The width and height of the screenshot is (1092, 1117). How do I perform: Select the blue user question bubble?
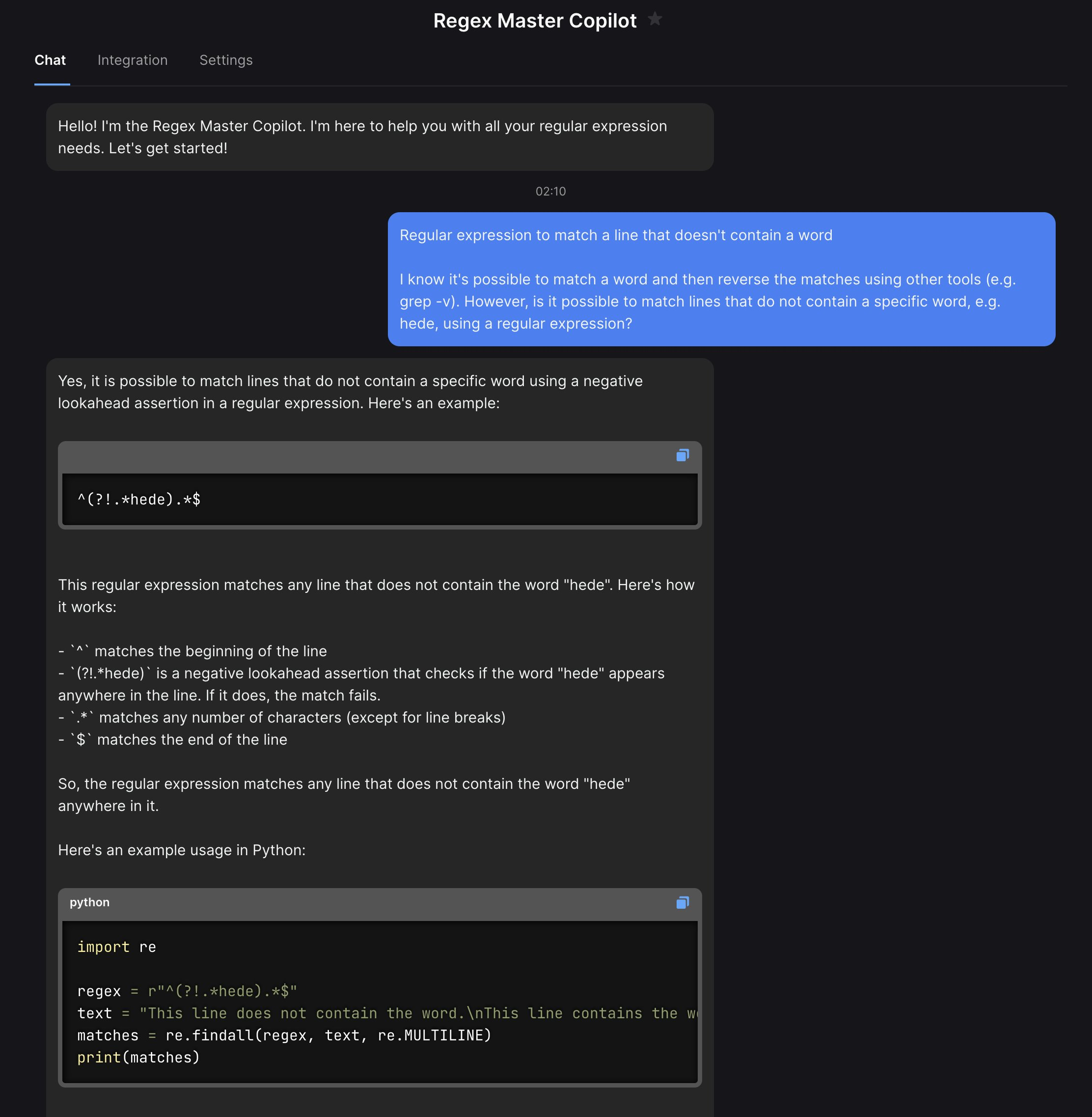click(721, 279)
